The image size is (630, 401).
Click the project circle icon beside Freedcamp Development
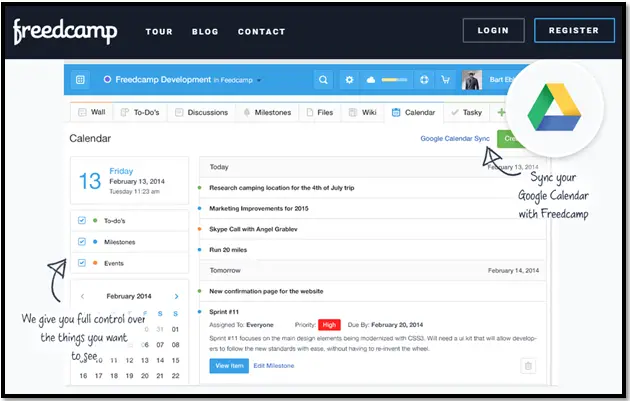click(x=107, y=79)
